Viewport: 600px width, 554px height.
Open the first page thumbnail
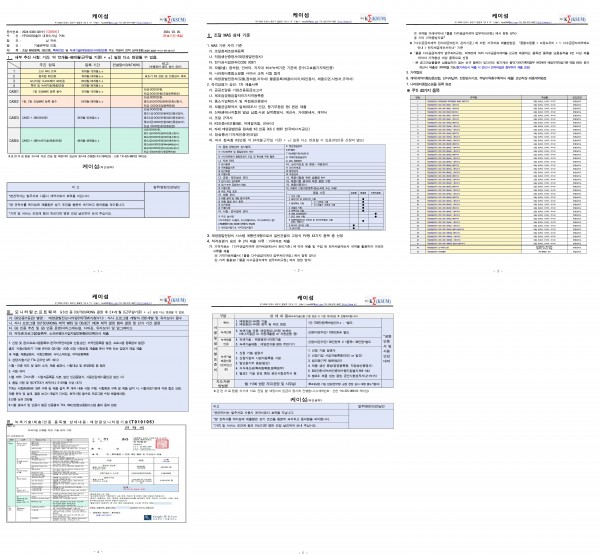[x=100, y=140]
